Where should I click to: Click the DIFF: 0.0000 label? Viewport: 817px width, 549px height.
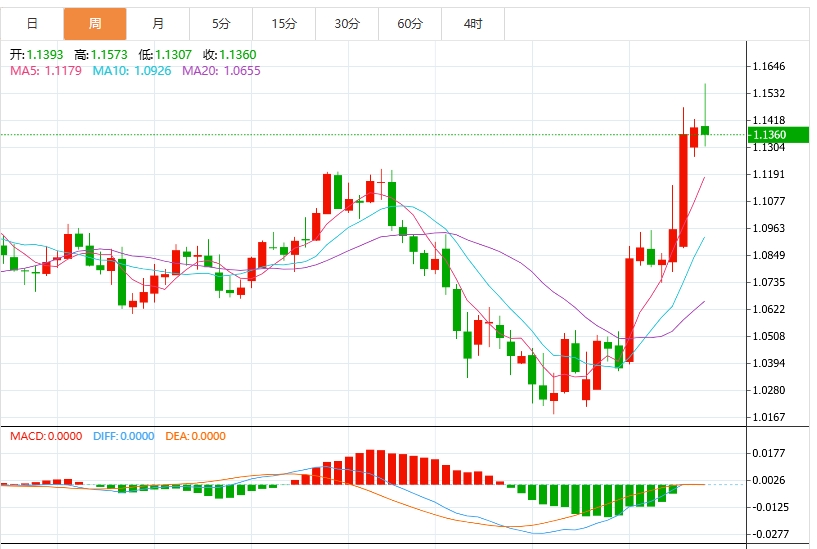click(x=123, y=436)
